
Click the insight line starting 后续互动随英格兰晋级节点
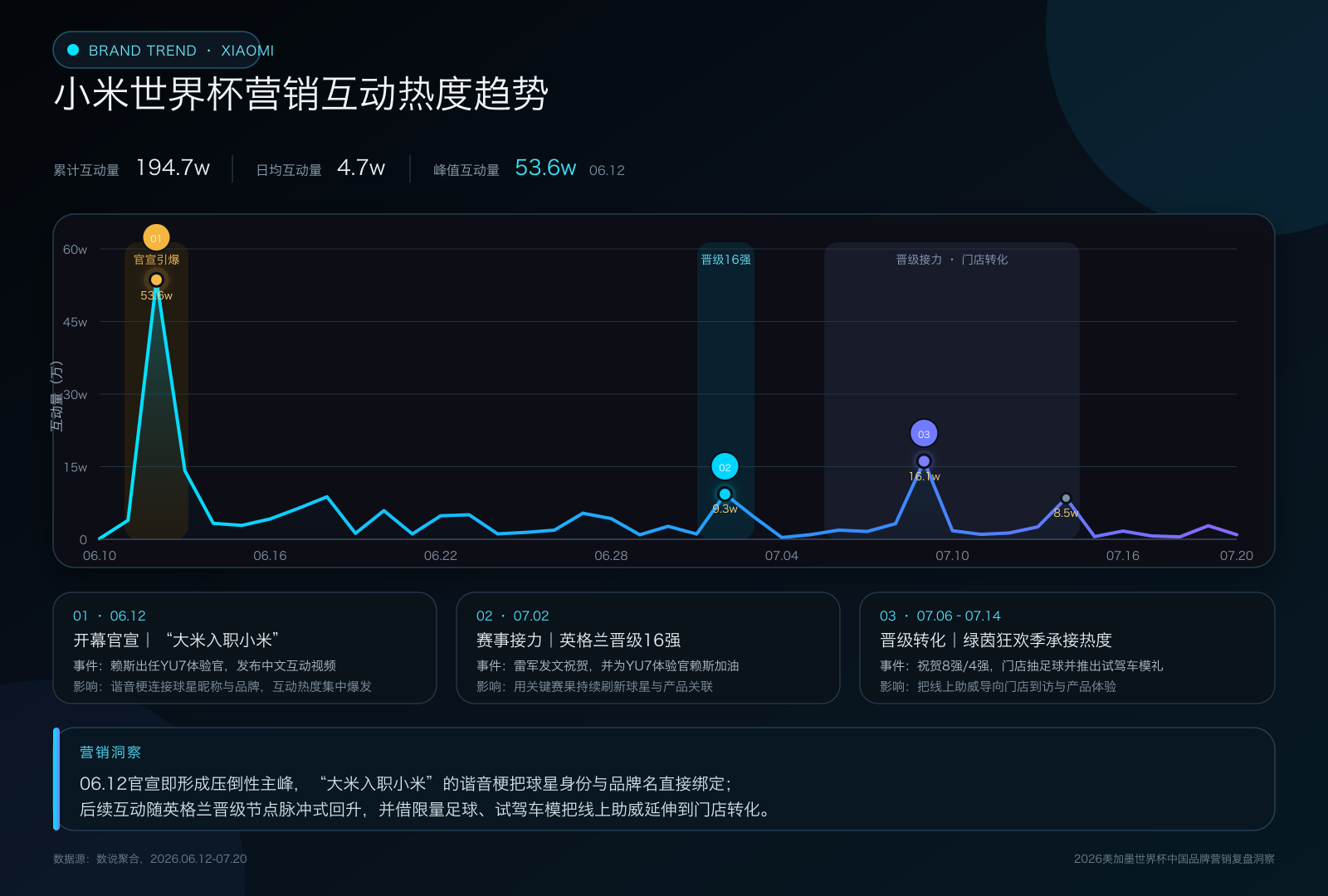[x=427, y=809]
